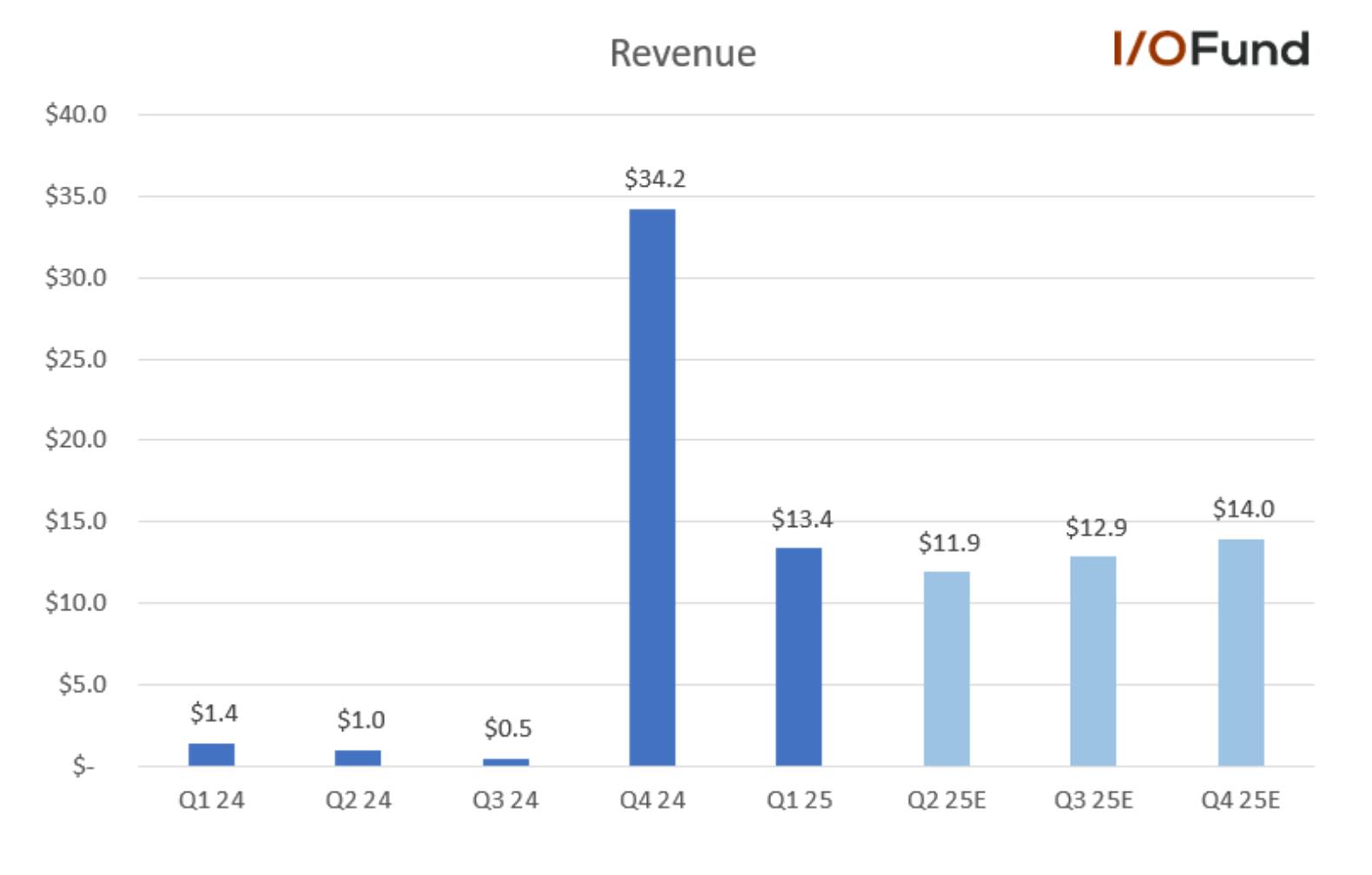Click the $12.9 data label
This screenshot has width=1372, height=875.
coord(1096,528)
